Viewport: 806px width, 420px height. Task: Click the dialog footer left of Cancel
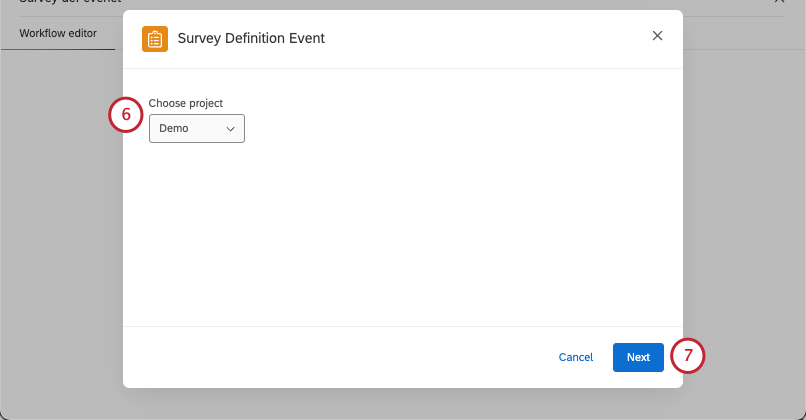pos(330,357)
